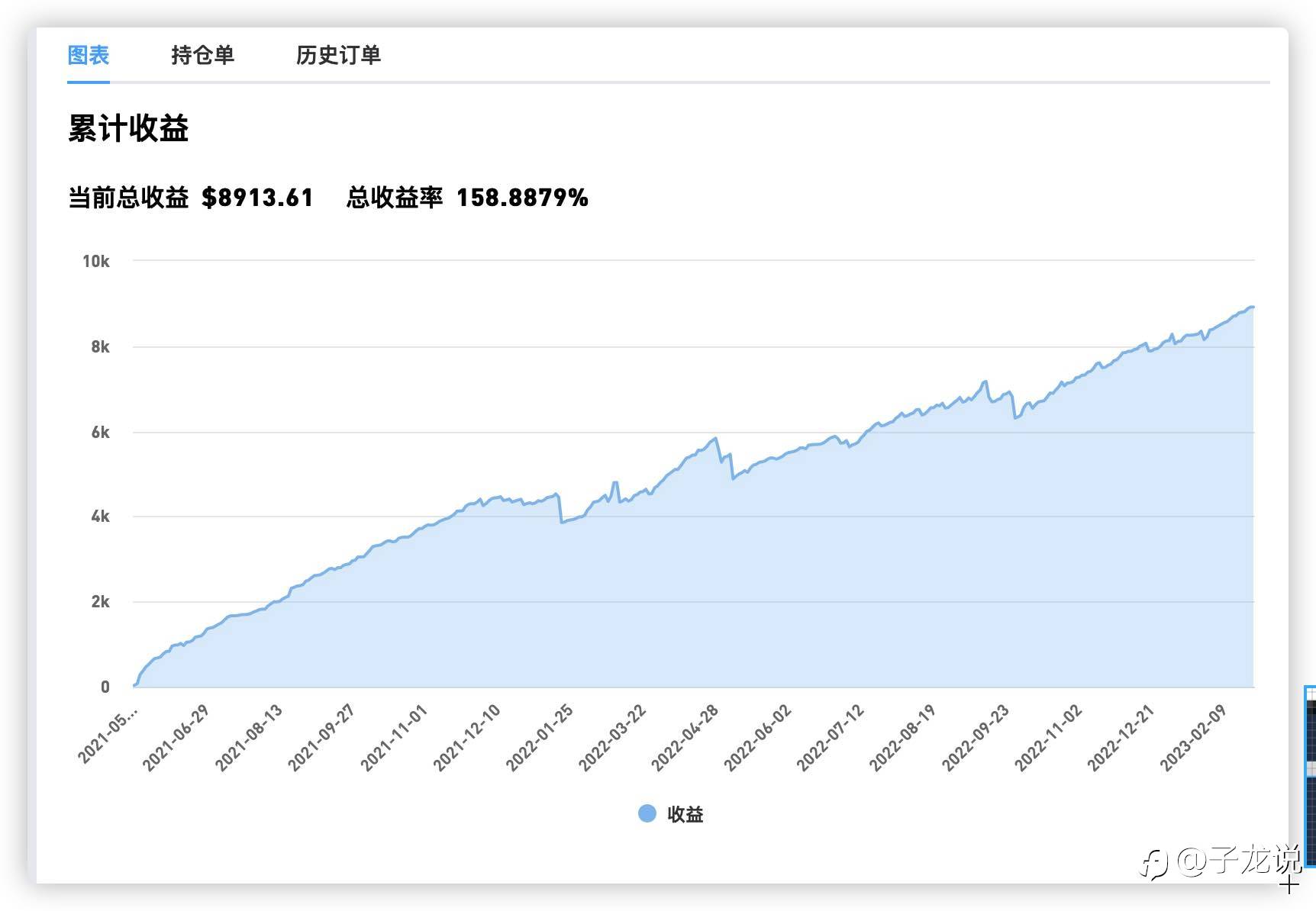Select the 158.8879% return rate value
Image resolution: width=1316 pixels, height=911 pixels.
[x=522, y=198]
